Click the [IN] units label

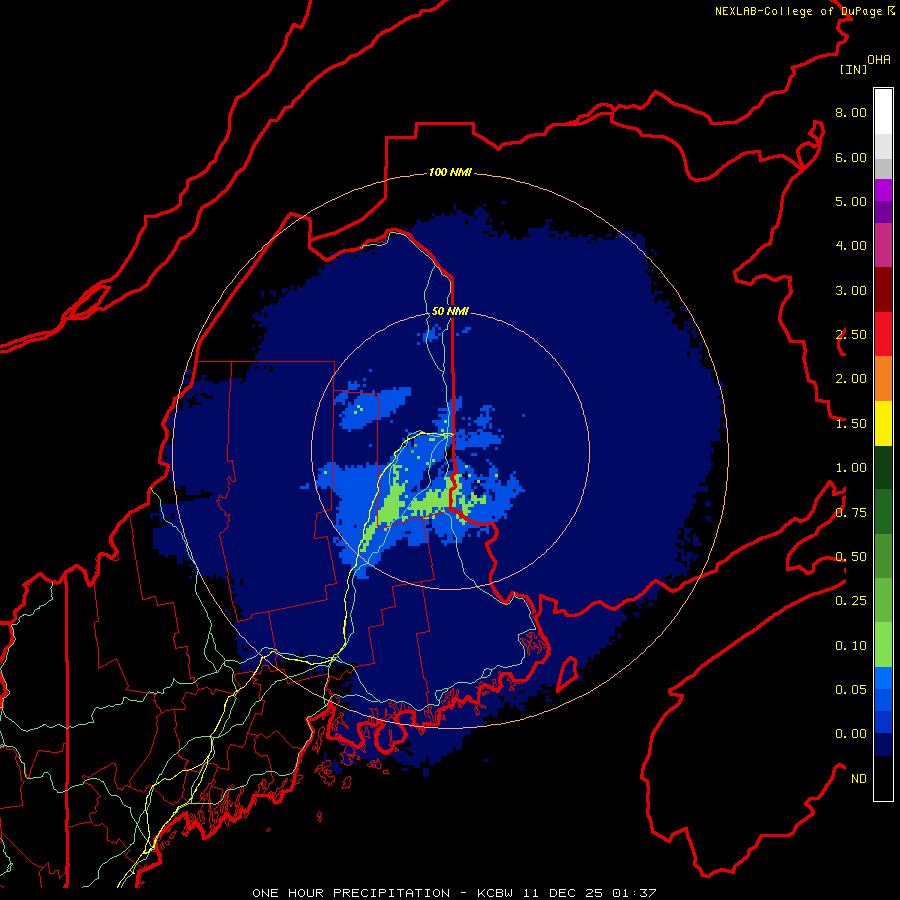click(x=853, y=69)
